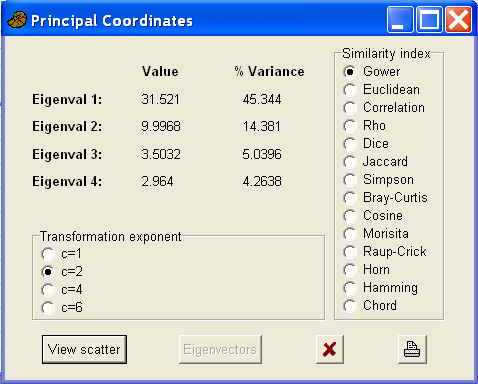
Task: Click the % Variance column header
Action: click(269, 71)
